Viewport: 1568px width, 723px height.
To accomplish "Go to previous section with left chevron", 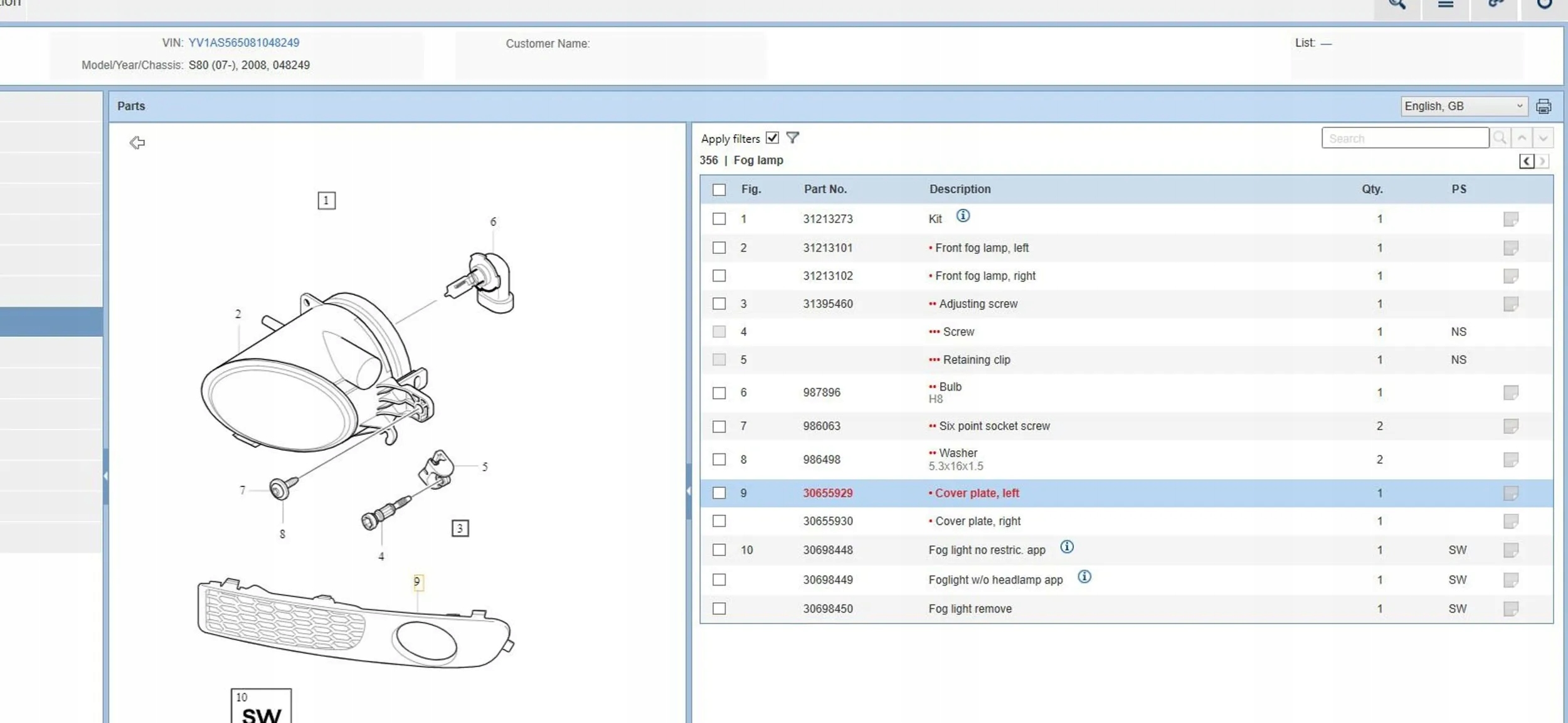I will click(1526, 162).
